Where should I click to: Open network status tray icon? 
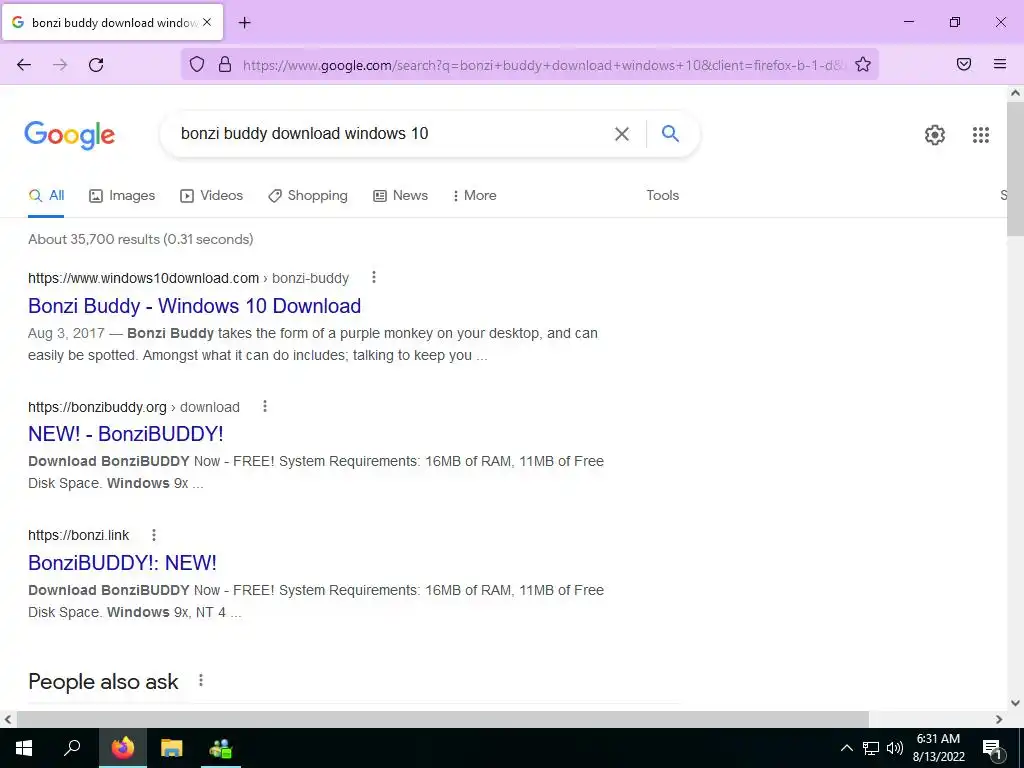click(871, 748)
